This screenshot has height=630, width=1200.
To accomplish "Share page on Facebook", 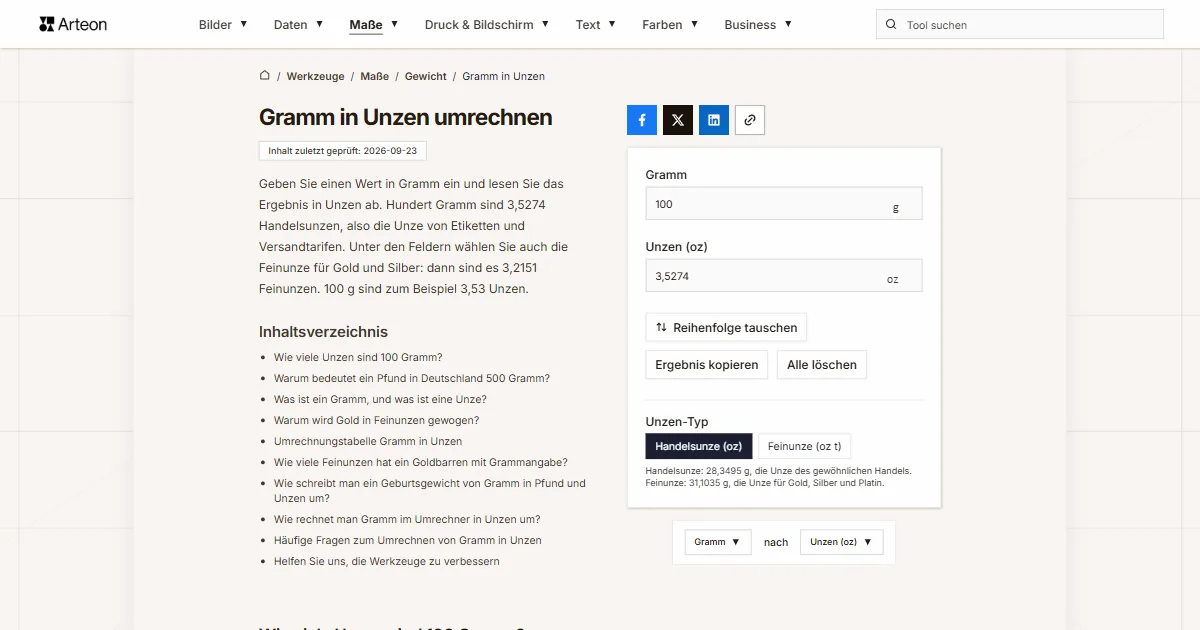I will click(x=642, y=120).
